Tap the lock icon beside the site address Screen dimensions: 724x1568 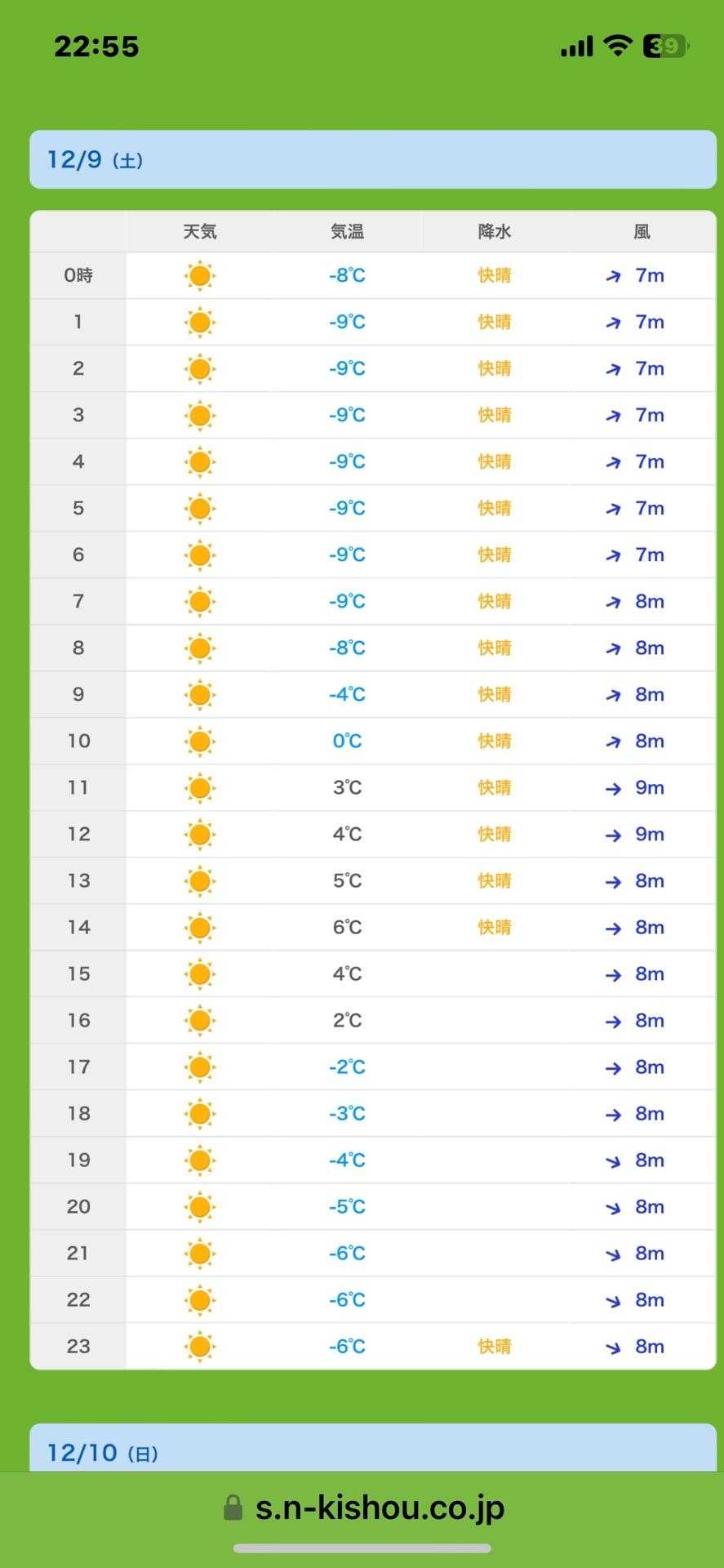coord(233,1508)
